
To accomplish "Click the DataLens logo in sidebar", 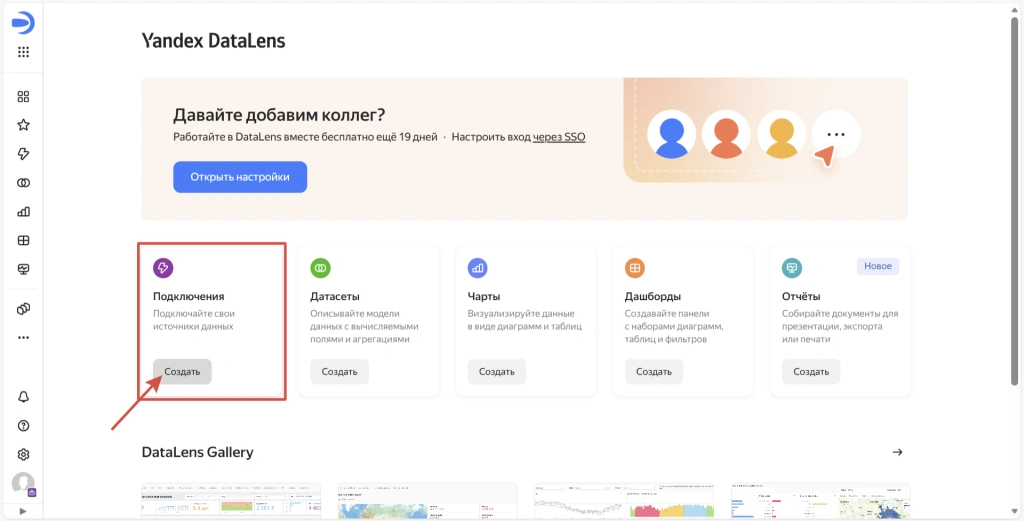I will [23, 24].
